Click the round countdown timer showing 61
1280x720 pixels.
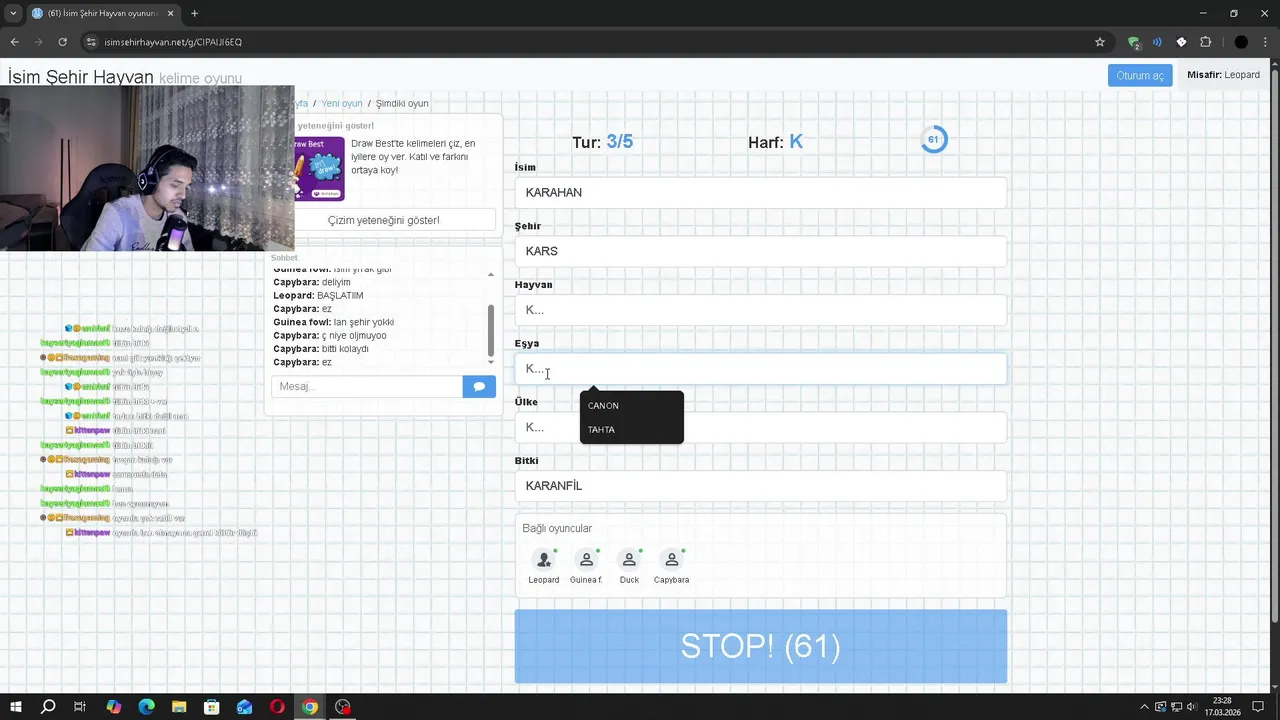pos(933,140)
